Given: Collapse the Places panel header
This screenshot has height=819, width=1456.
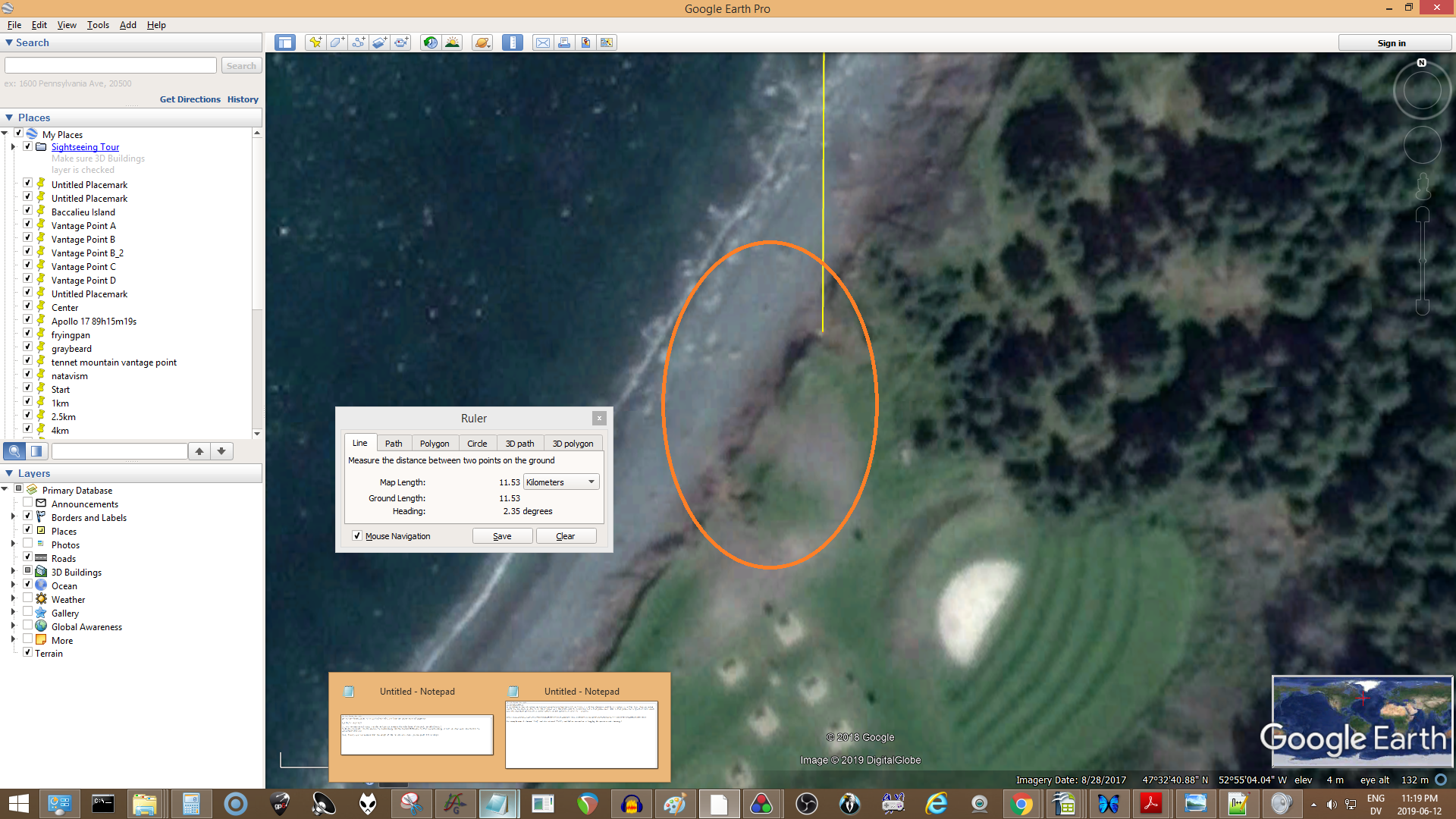Looking at the screenshot, I should [x=133, y=118].
